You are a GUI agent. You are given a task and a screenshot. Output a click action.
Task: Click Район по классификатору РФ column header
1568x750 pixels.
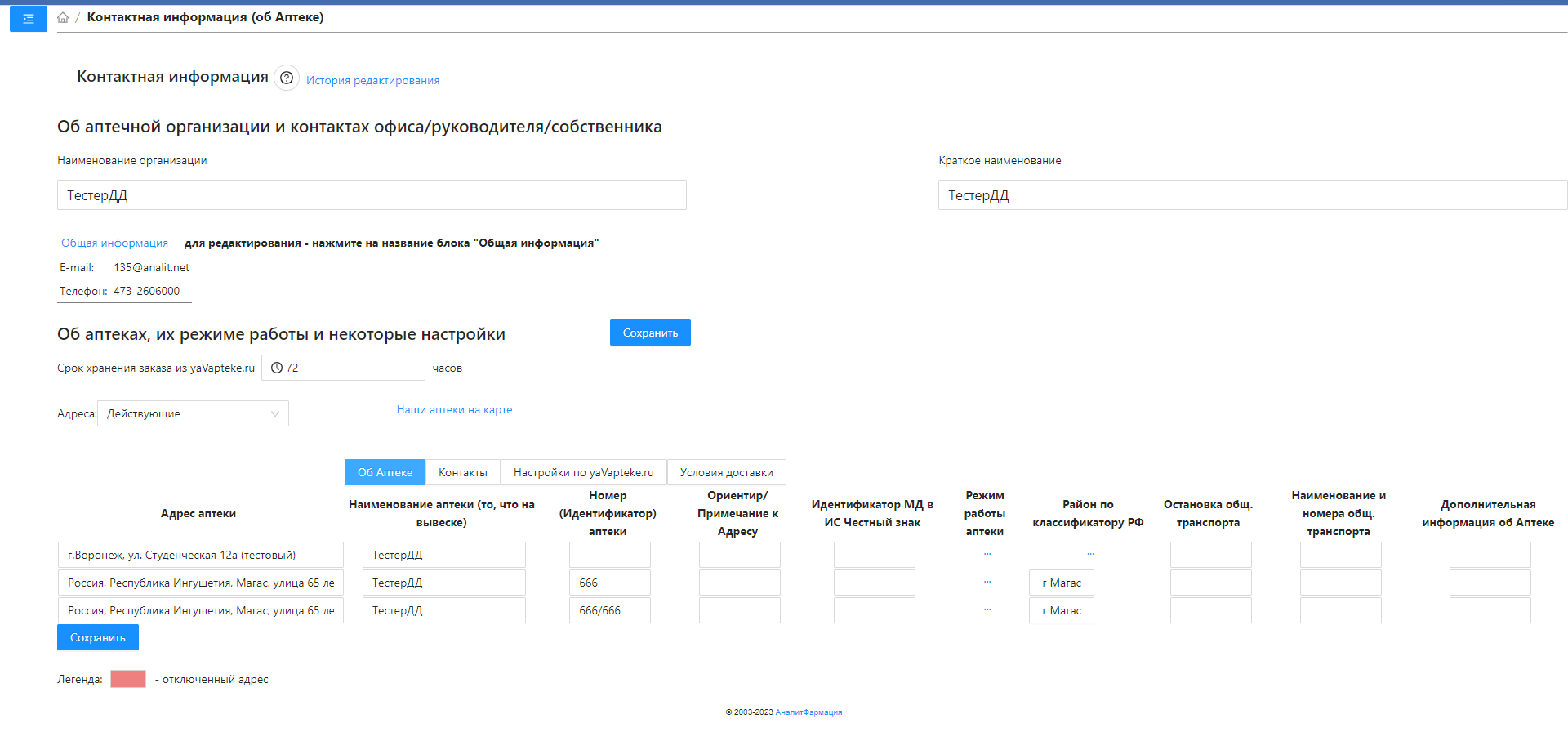[1088, 513]
